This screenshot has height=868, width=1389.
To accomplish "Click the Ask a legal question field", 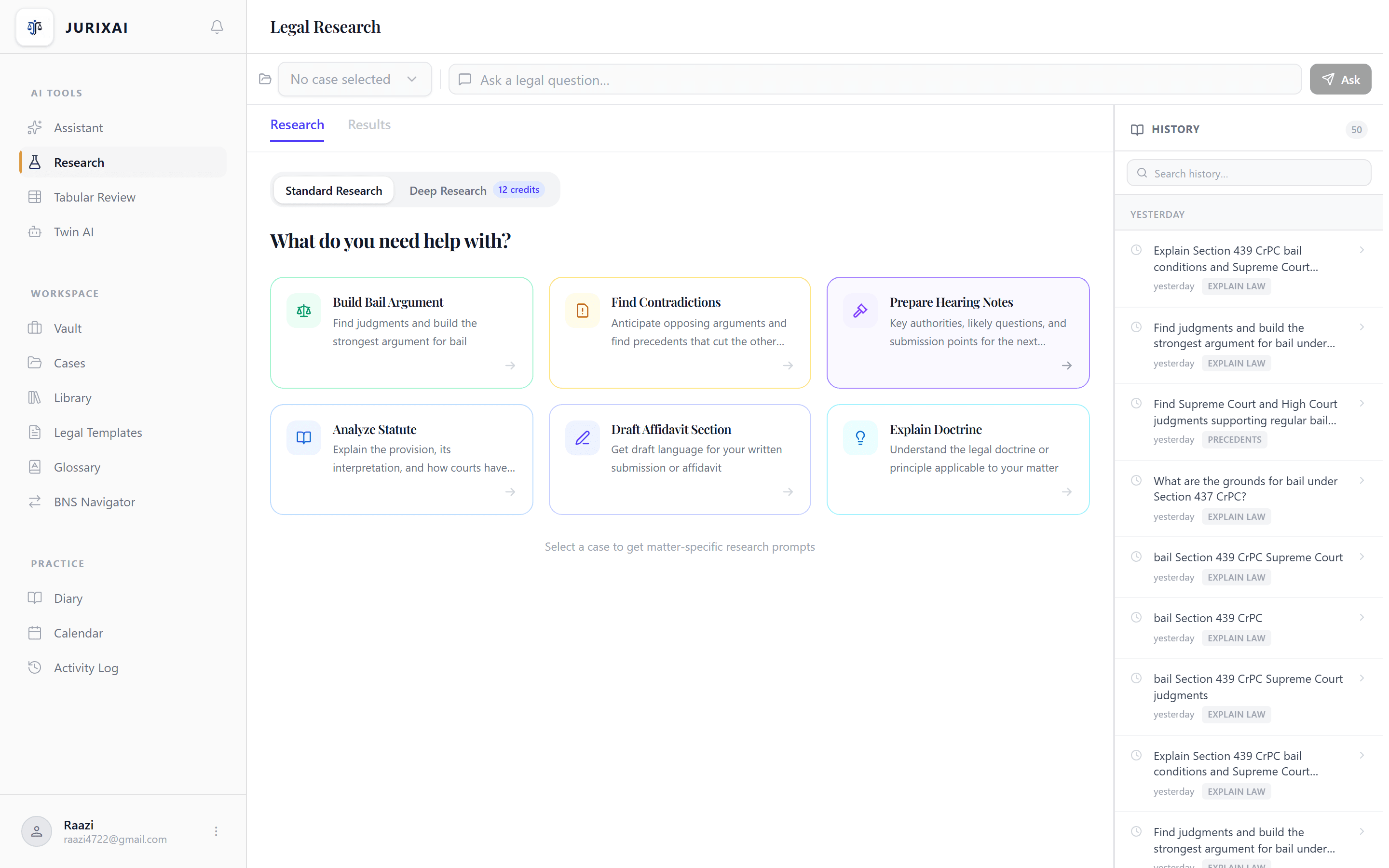I will pyautogui.click(x=875, y=79).
